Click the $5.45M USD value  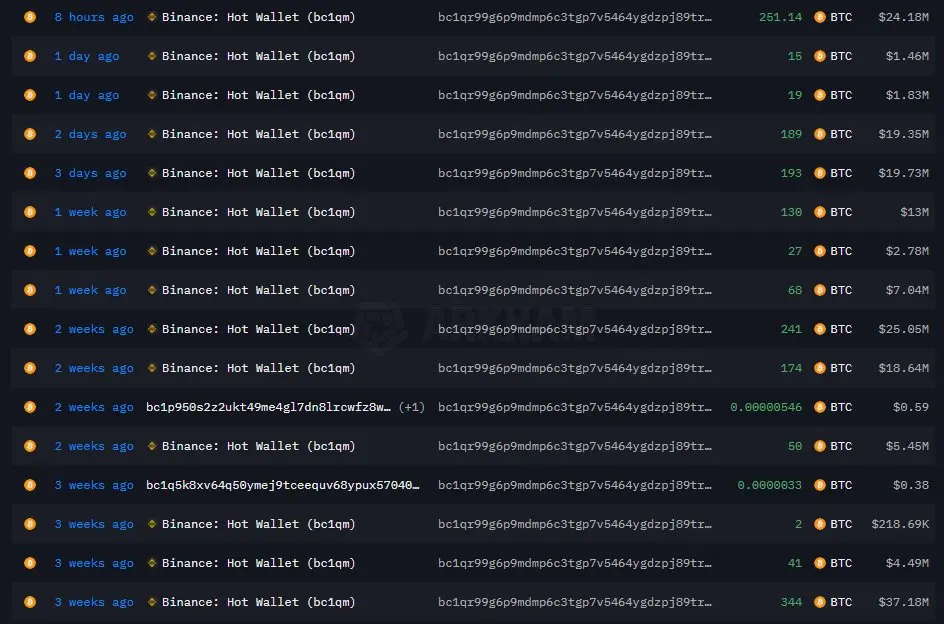pyautogui.click(x=907, y=446)
